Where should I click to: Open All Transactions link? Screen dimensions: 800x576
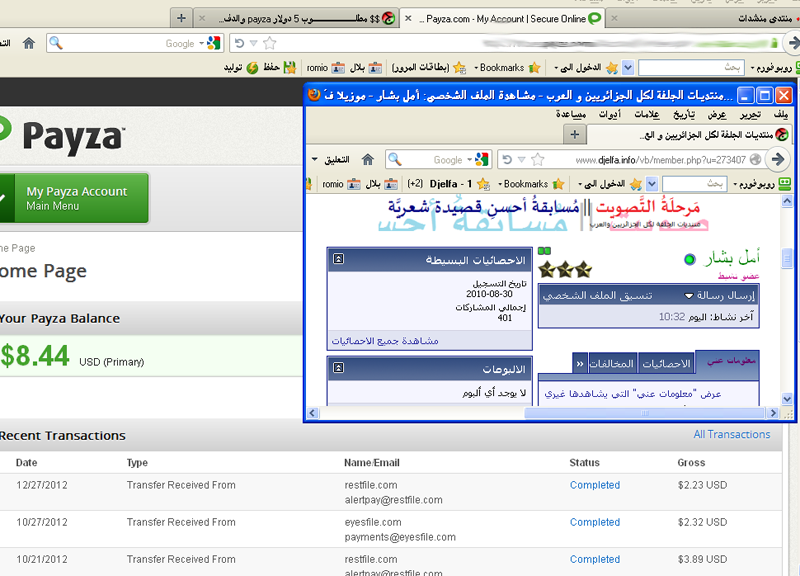732,434
